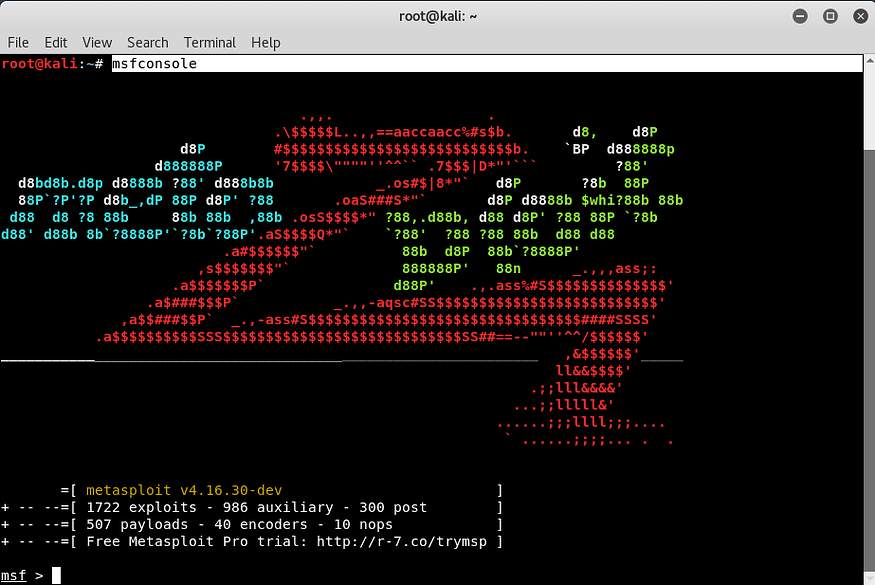875x585 pixels.
Task: Click the '507 payloads' line
Action: (239, 525)
